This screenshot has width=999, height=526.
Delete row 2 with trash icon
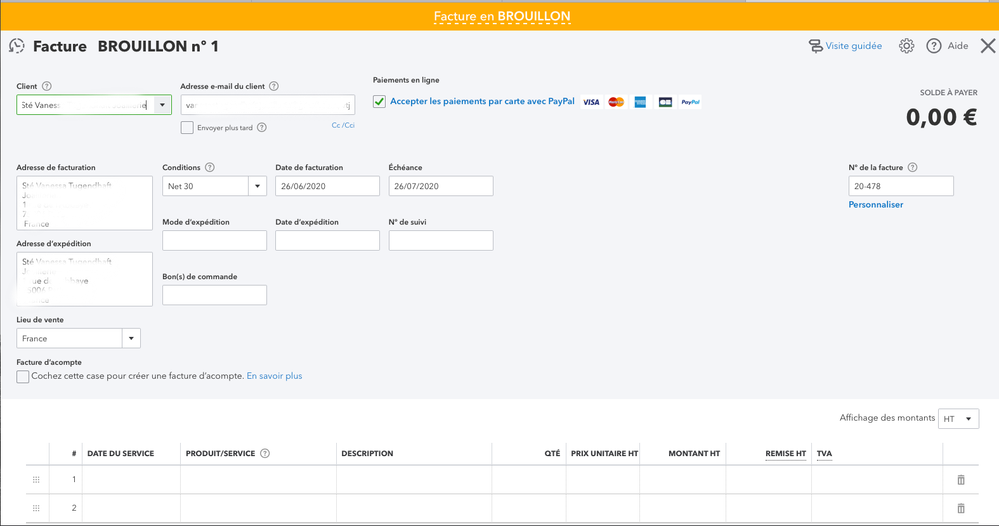(x=961, y=508)
